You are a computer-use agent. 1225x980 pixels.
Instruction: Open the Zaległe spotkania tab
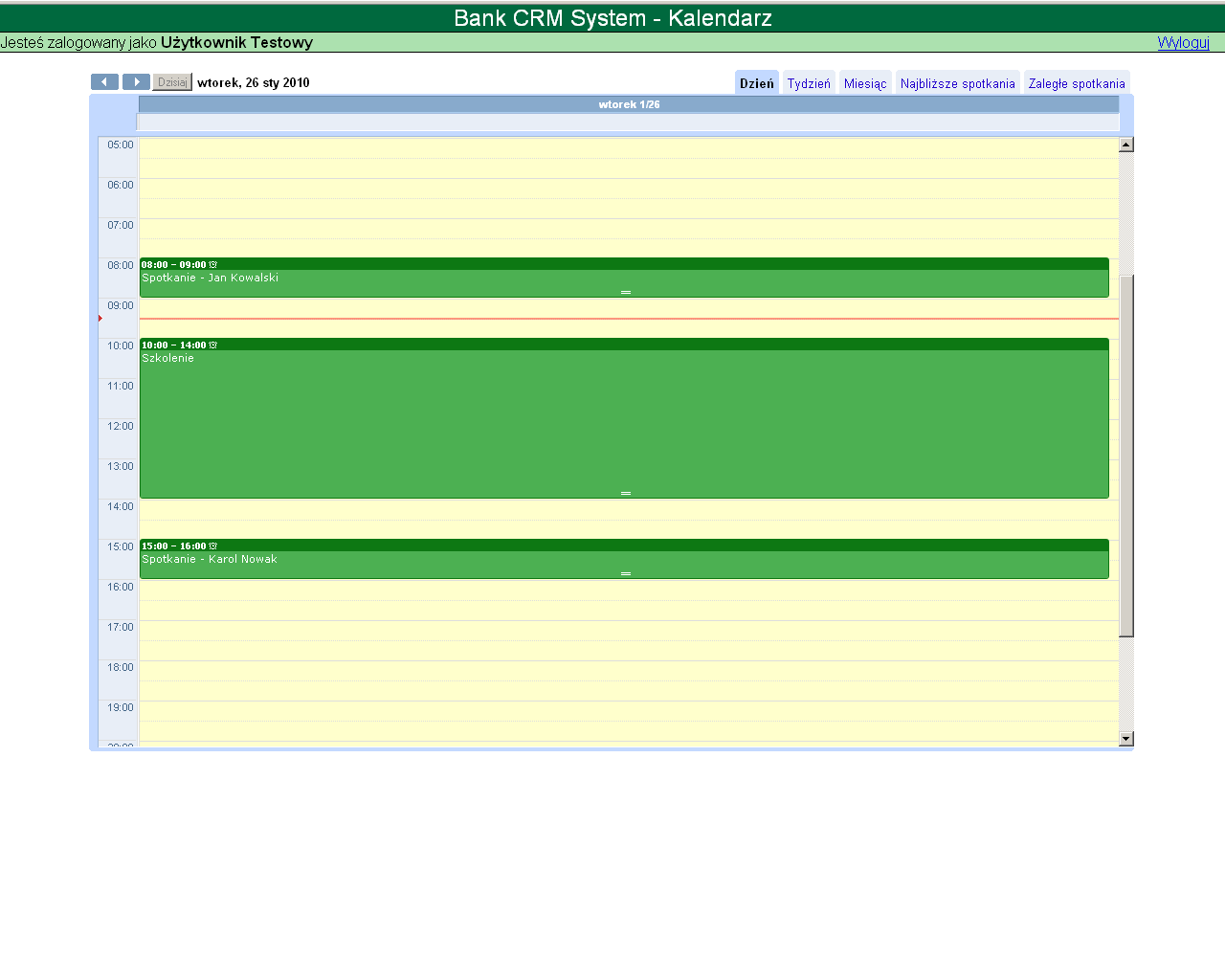click(1077, 83)
